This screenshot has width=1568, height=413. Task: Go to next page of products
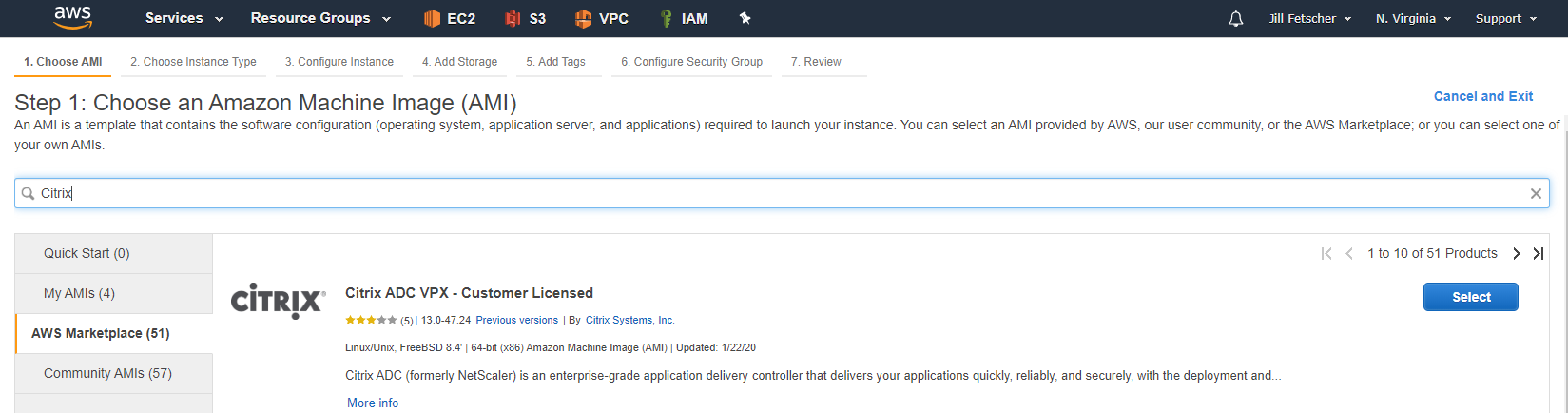[x=1517, y=253]
